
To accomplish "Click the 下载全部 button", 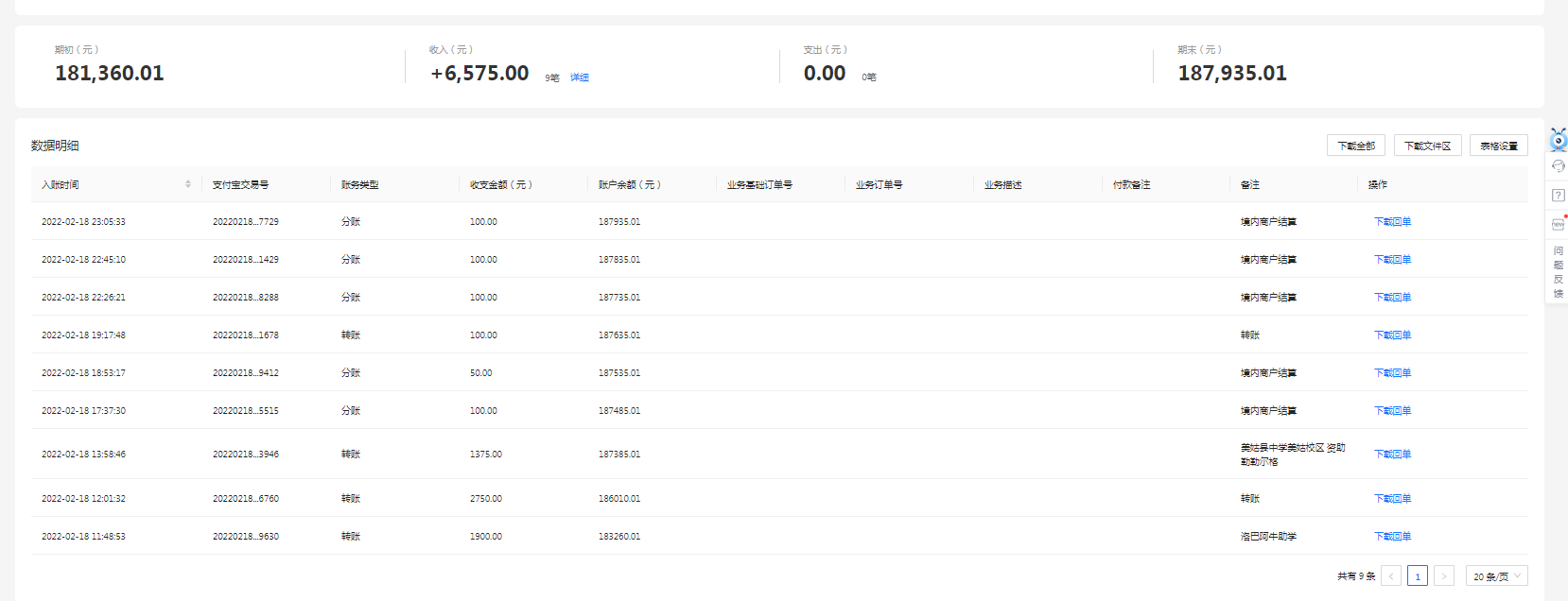I will [1356, 146].
